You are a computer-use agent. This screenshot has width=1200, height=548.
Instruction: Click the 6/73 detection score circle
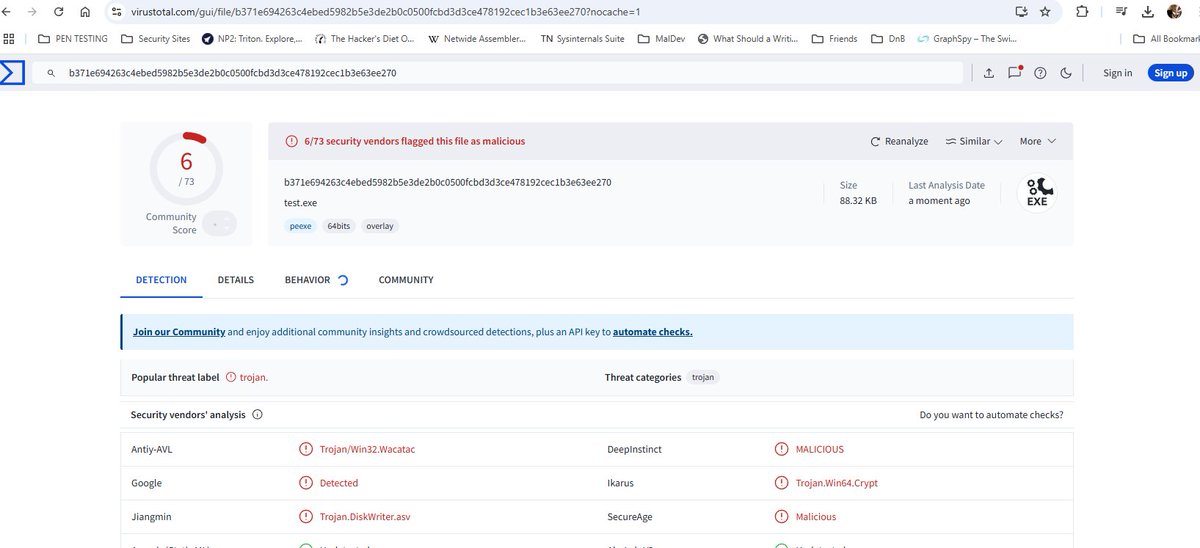(186, 169)
